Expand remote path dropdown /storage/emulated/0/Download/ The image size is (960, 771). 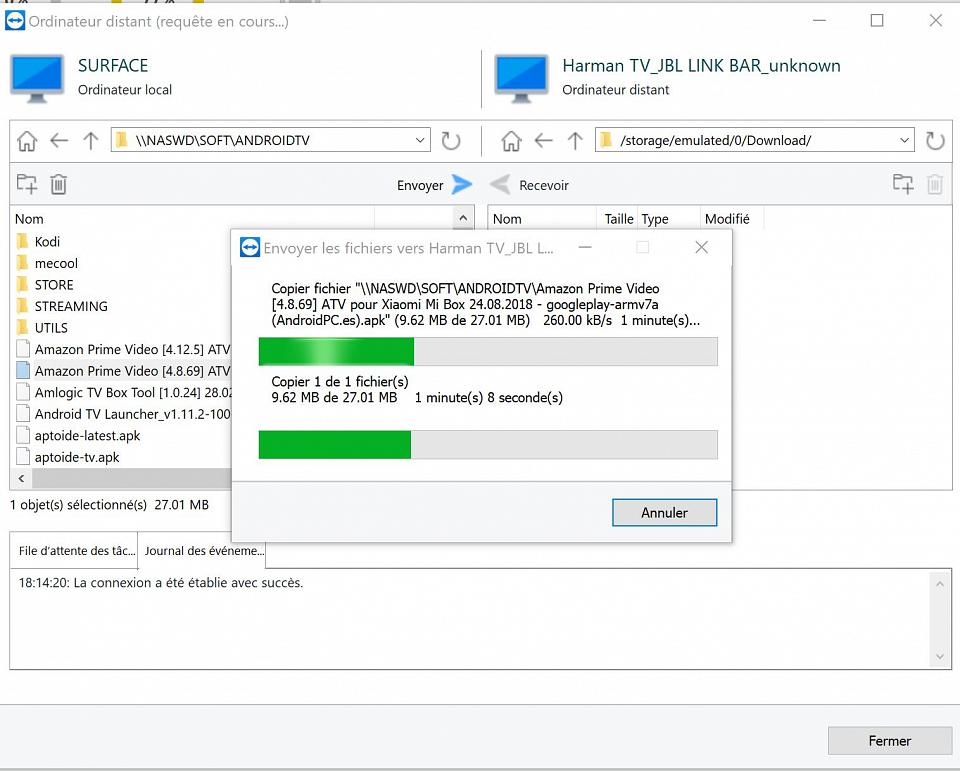pos(904,140)
